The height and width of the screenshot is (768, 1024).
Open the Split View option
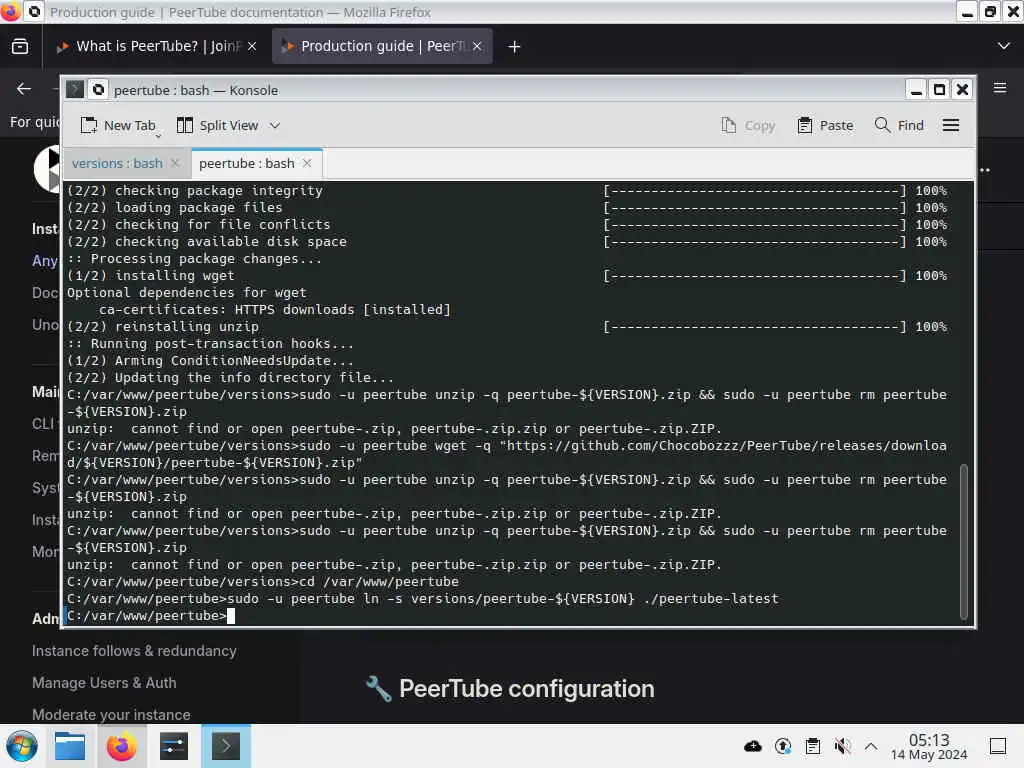(x=219, y=125)
